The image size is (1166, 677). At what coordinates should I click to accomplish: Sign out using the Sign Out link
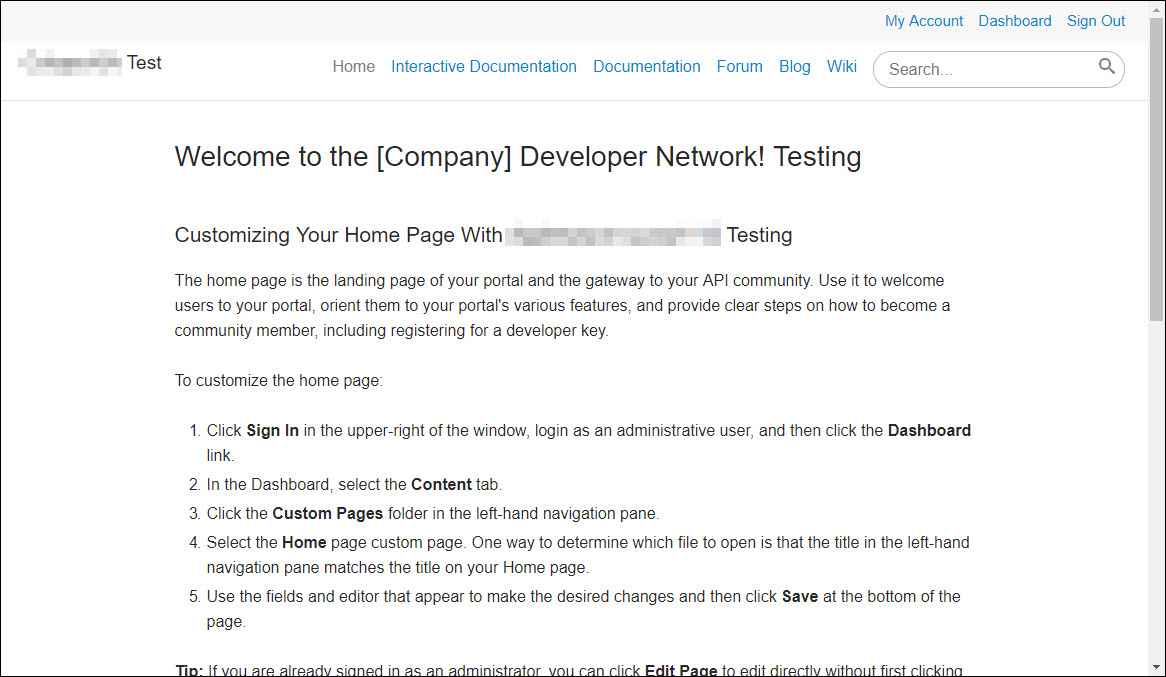tap(1095, 21)
